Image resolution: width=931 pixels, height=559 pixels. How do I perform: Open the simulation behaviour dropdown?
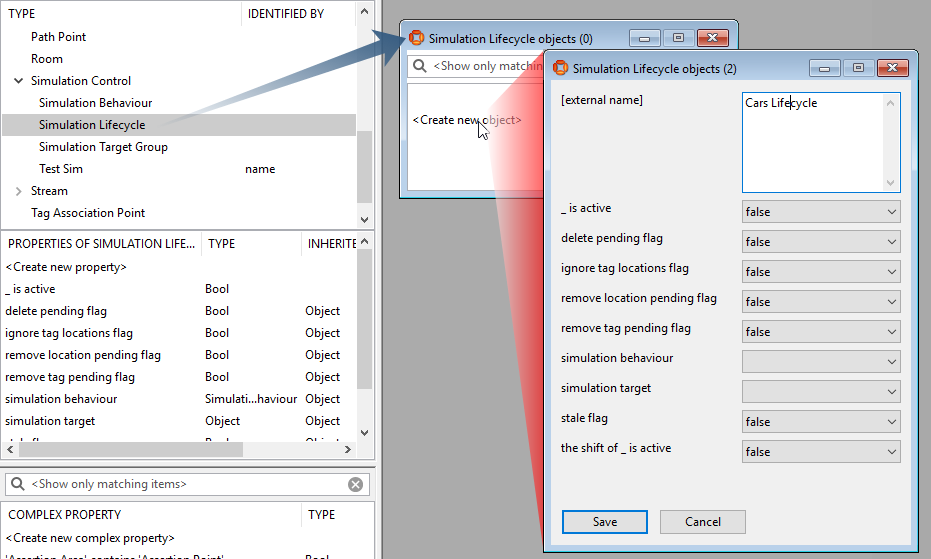pyautogui.click(x=821, y=361)
